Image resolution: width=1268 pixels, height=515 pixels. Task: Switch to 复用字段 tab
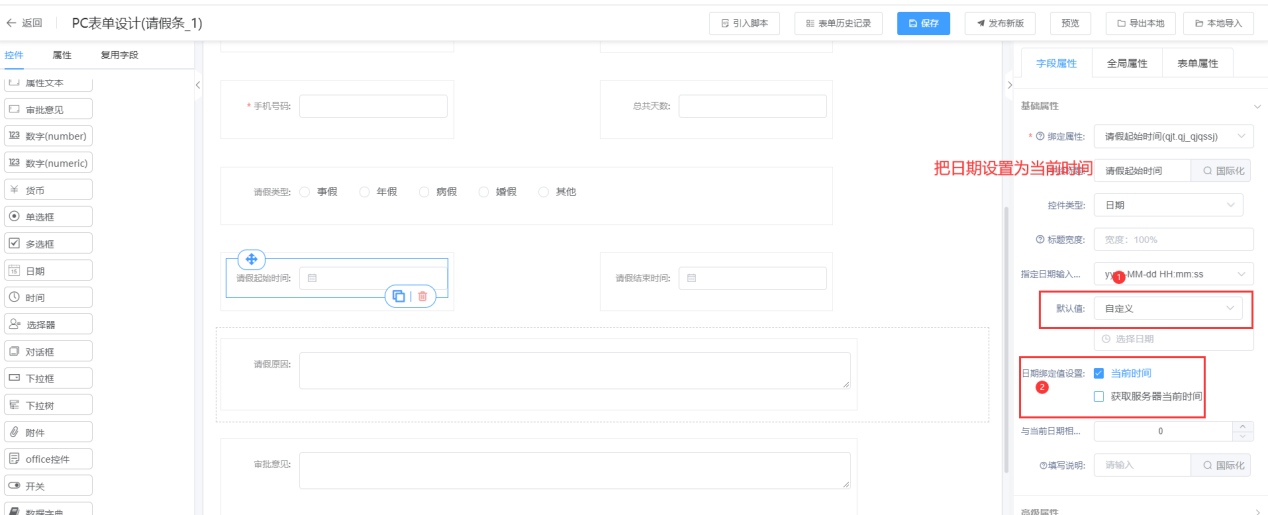coord(120,55)
